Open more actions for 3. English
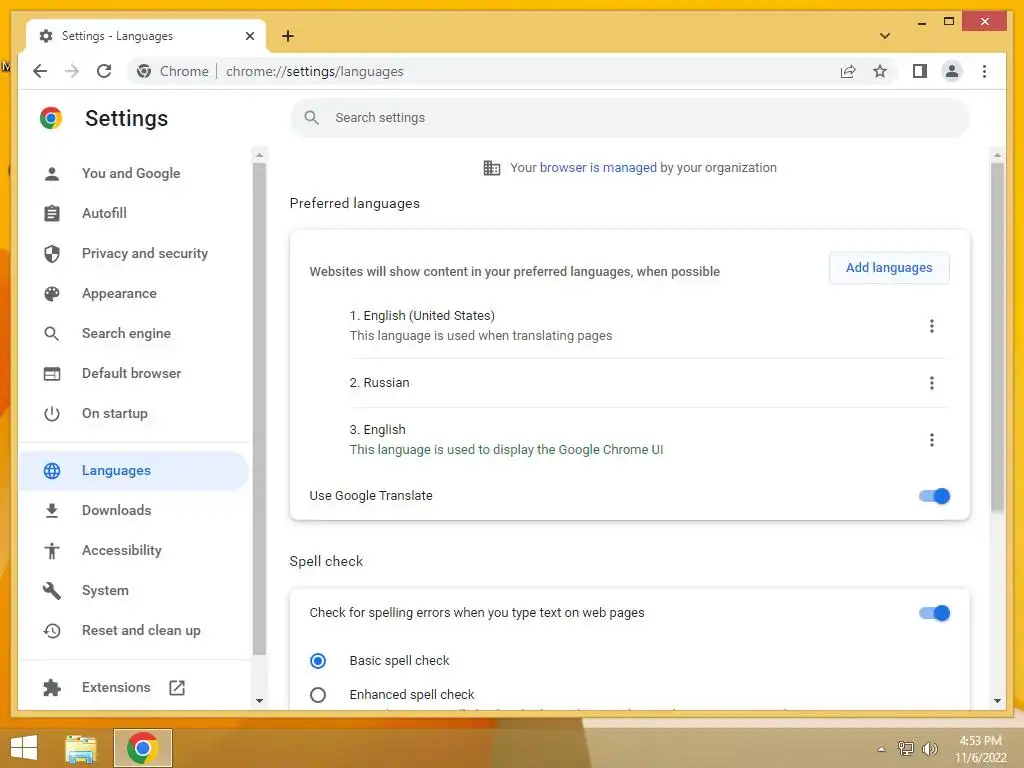This screenshot has height=768, width=1024. pos(931,440)
